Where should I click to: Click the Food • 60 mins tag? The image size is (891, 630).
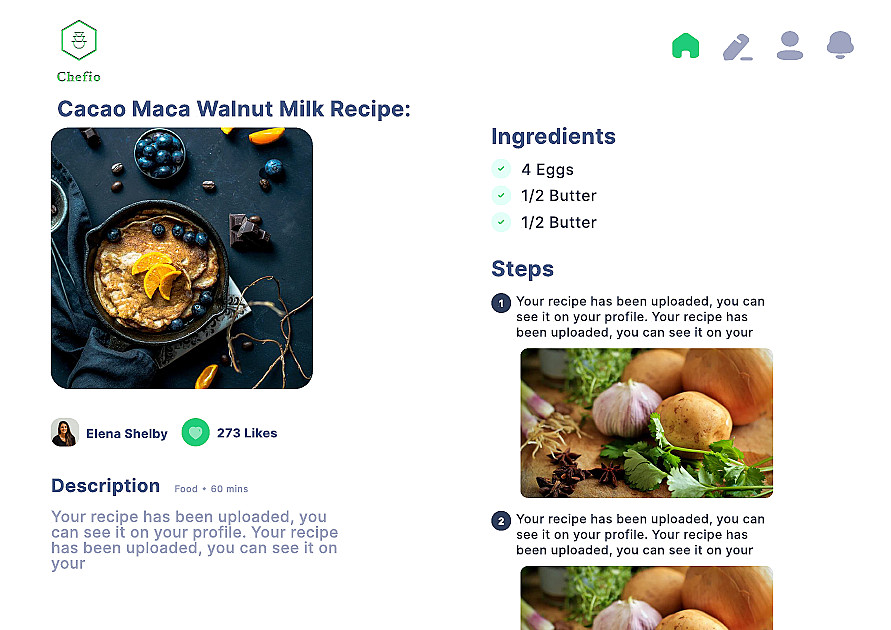pyautogui.click(x=211, y=489)
